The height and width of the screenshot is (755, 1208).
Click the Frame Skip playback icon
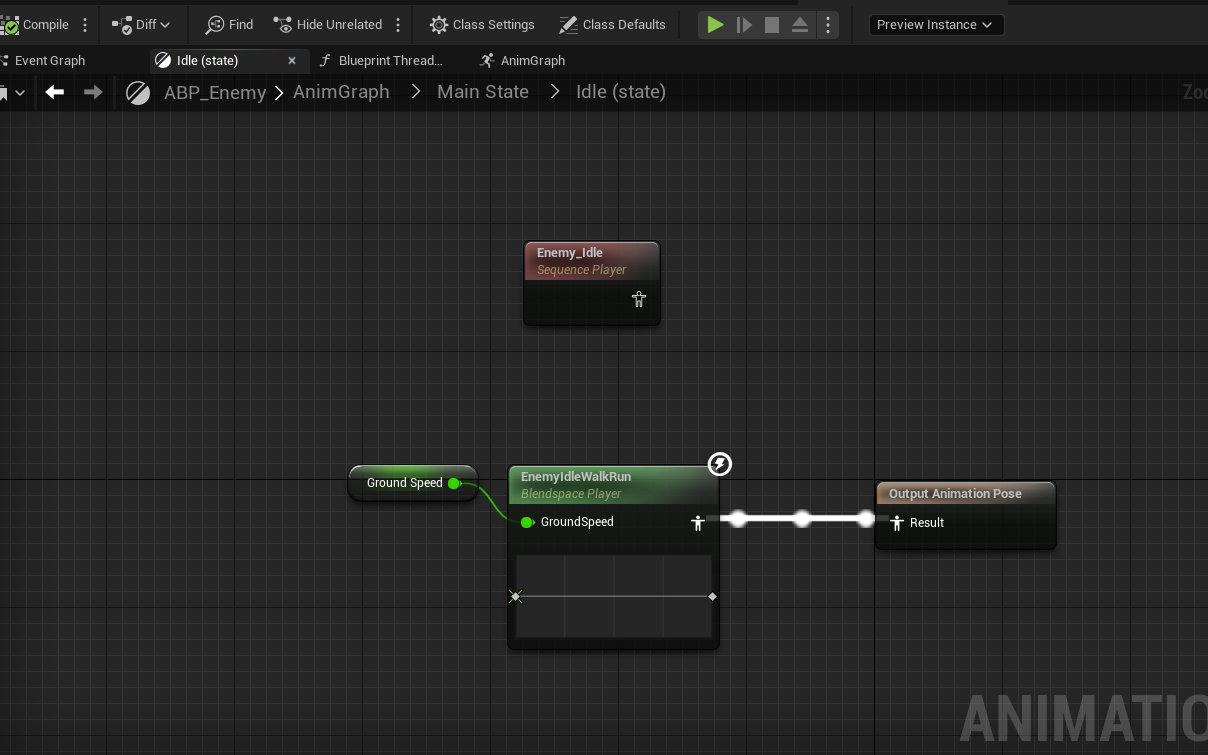tap(744, 25)
